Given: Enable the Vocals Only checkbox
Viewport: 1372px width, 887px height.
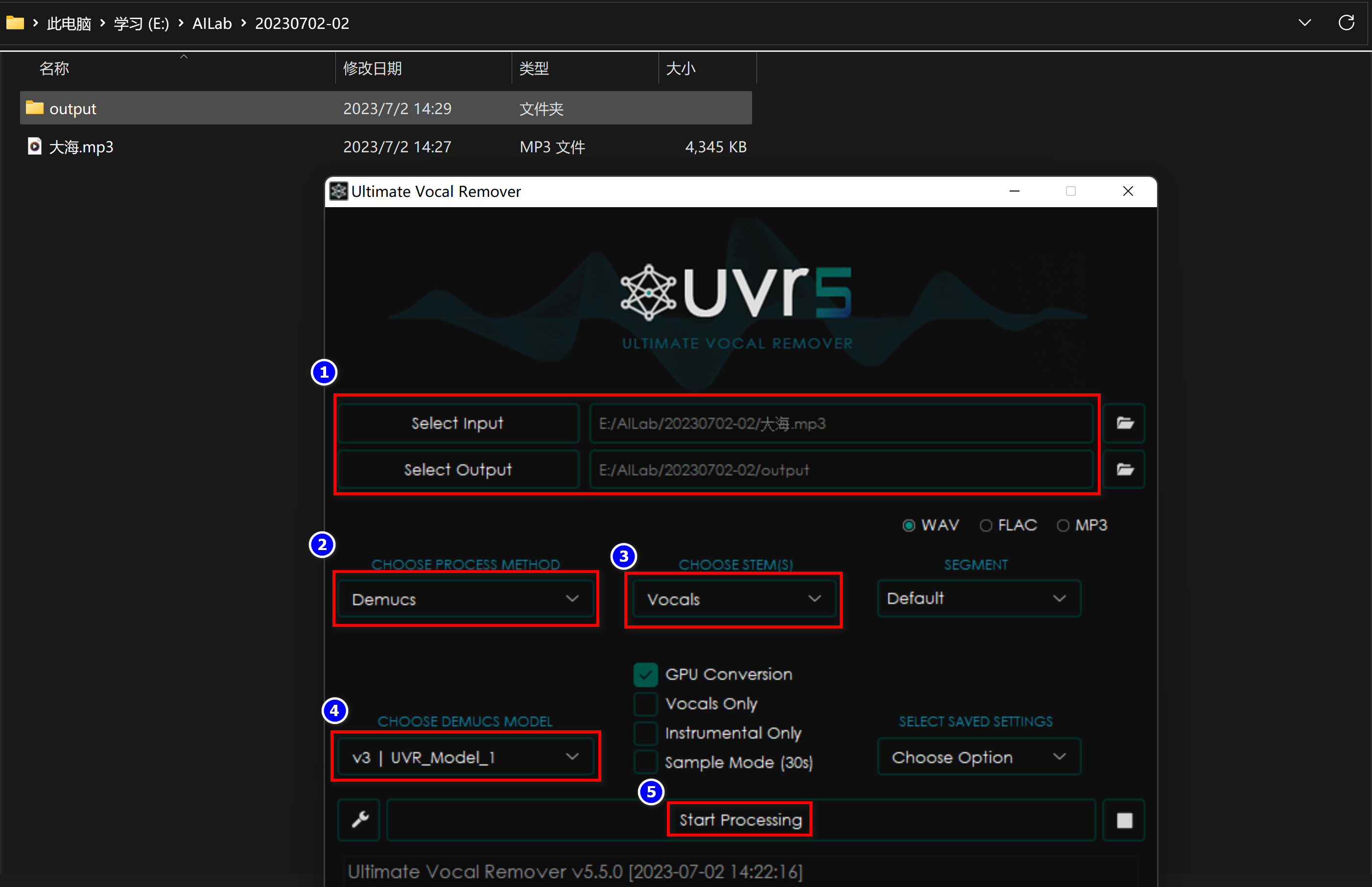Looking at the screenshot, I should (645, 704).
